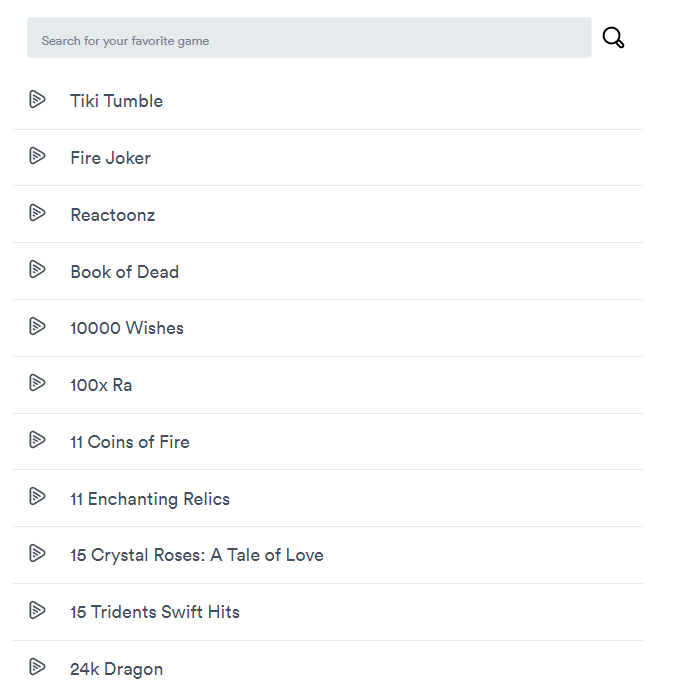Open the Fire Joker game title
The image size is (687, 688).
(110, 158)
